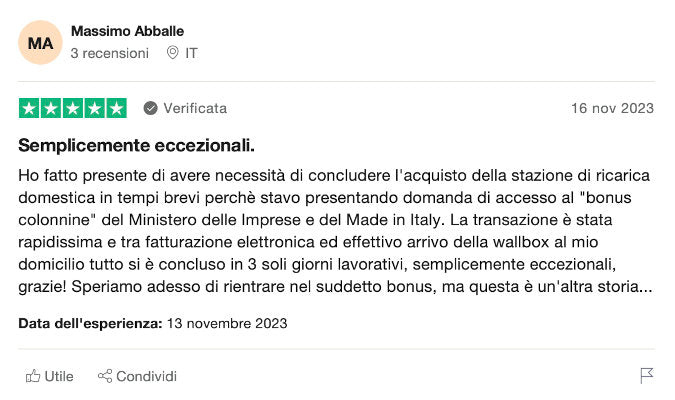Click the verified checkmark badge icon
The image size is (675, 400).
click(150, 108)
